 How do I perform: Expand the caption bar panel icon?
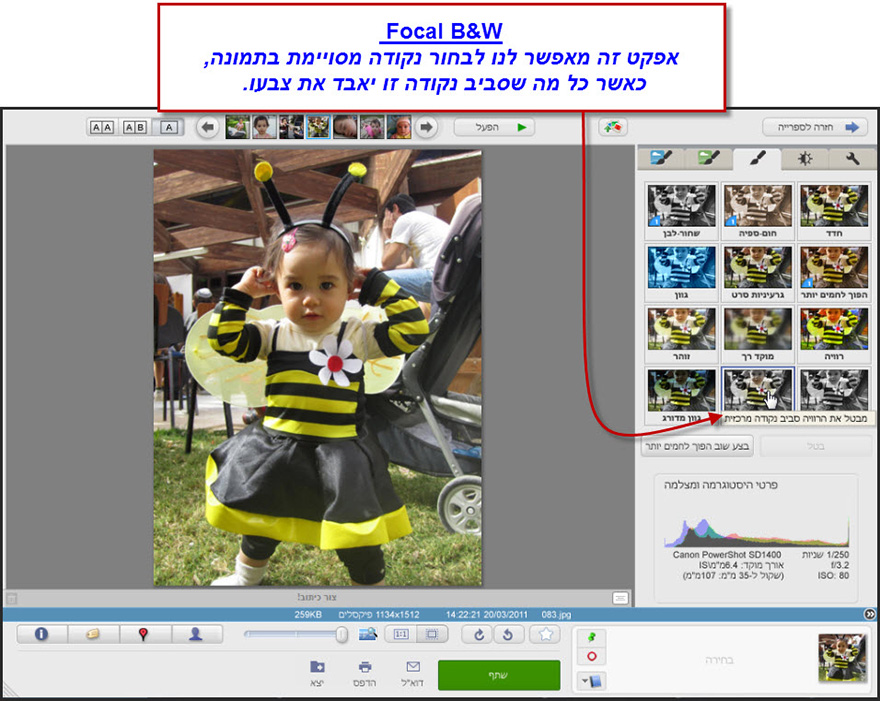[620, 597]
